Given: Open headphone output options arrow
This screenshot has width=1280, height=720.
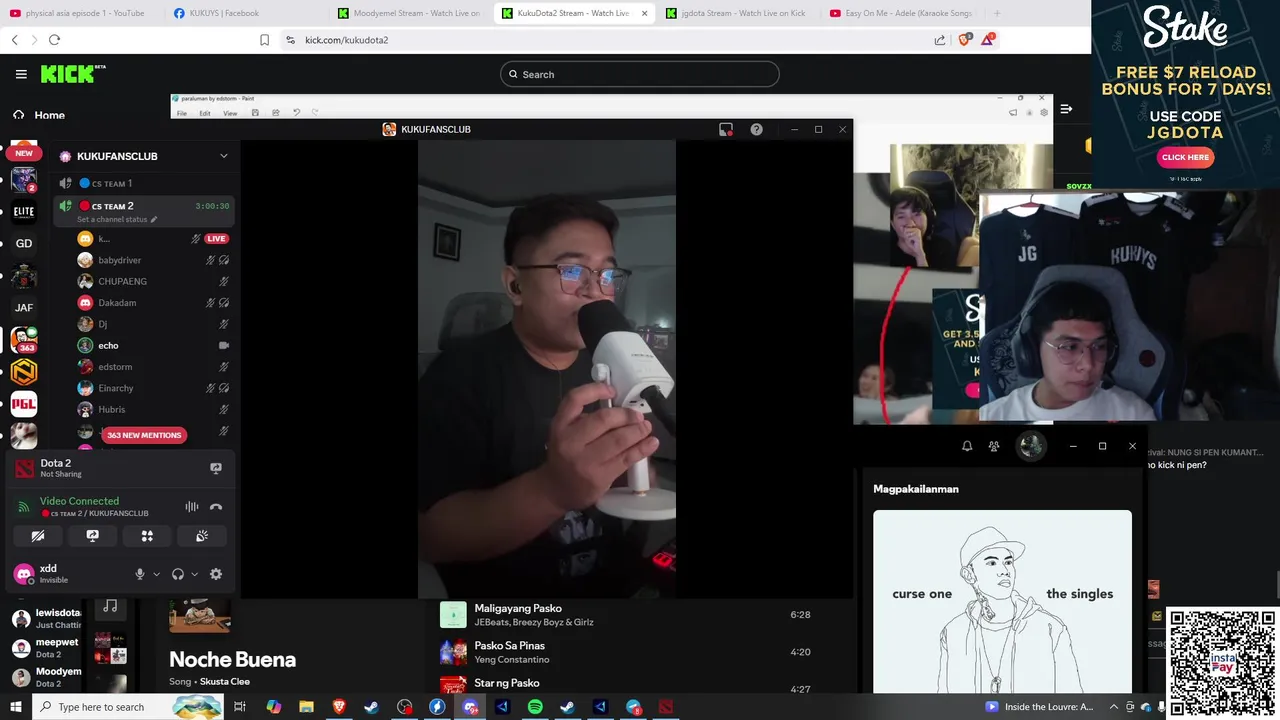Looking at the screenshot, I should click(194, 574).
